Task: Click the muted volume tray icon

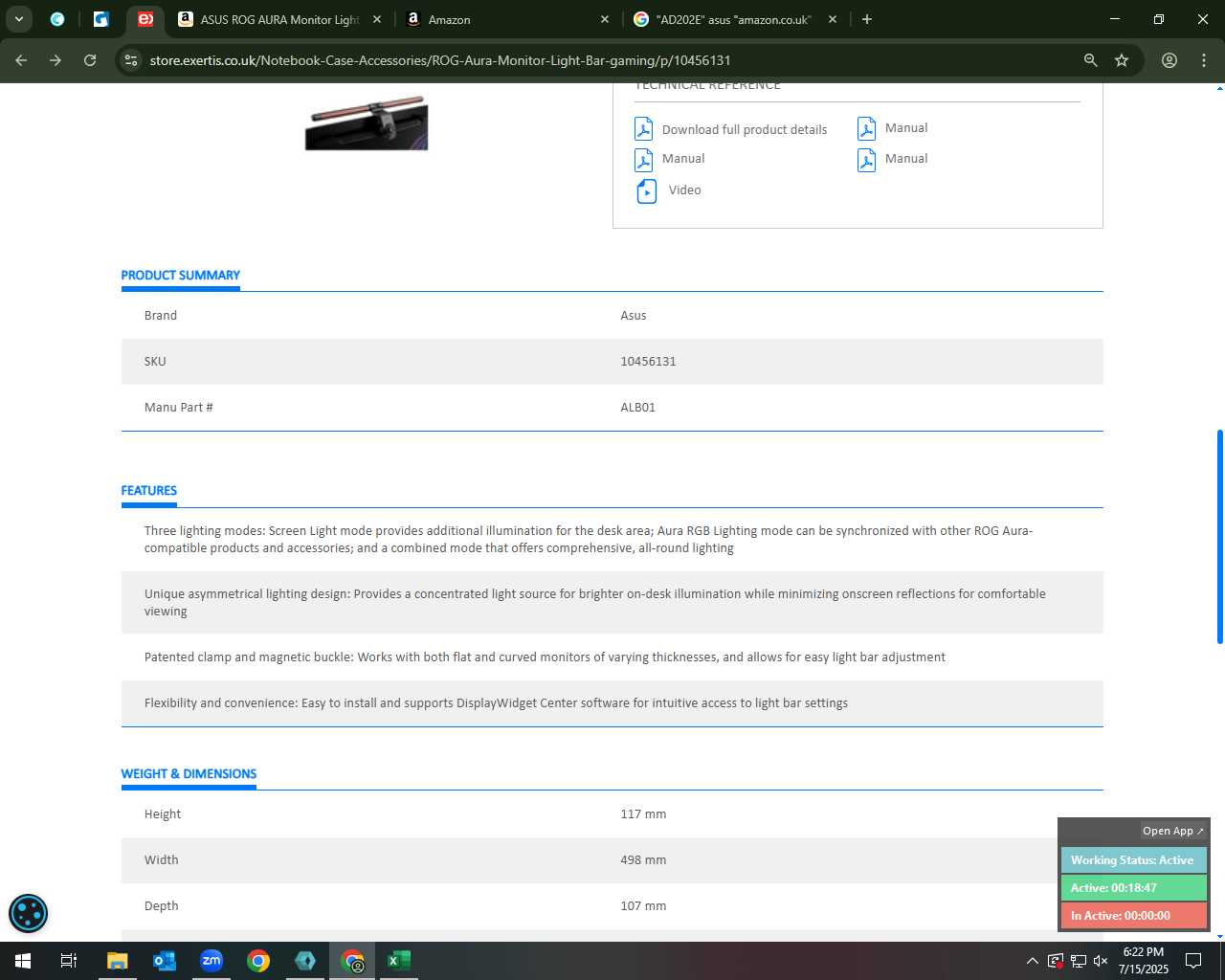Action: (x=1101, y=961)
